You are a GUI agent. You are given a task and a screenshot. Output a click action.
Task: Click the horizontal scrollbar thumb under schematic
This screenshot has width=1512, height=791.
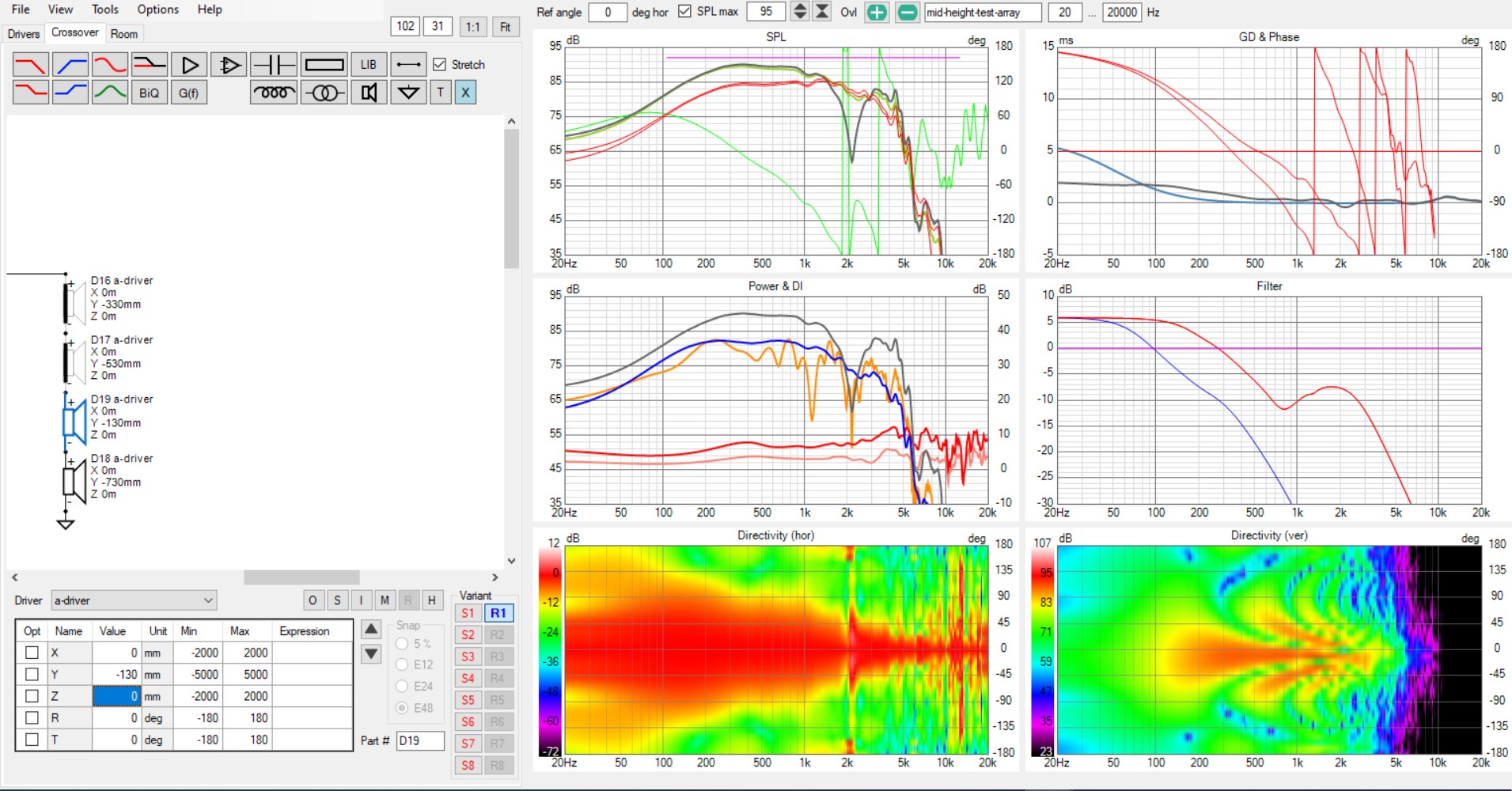click(301, 577)
